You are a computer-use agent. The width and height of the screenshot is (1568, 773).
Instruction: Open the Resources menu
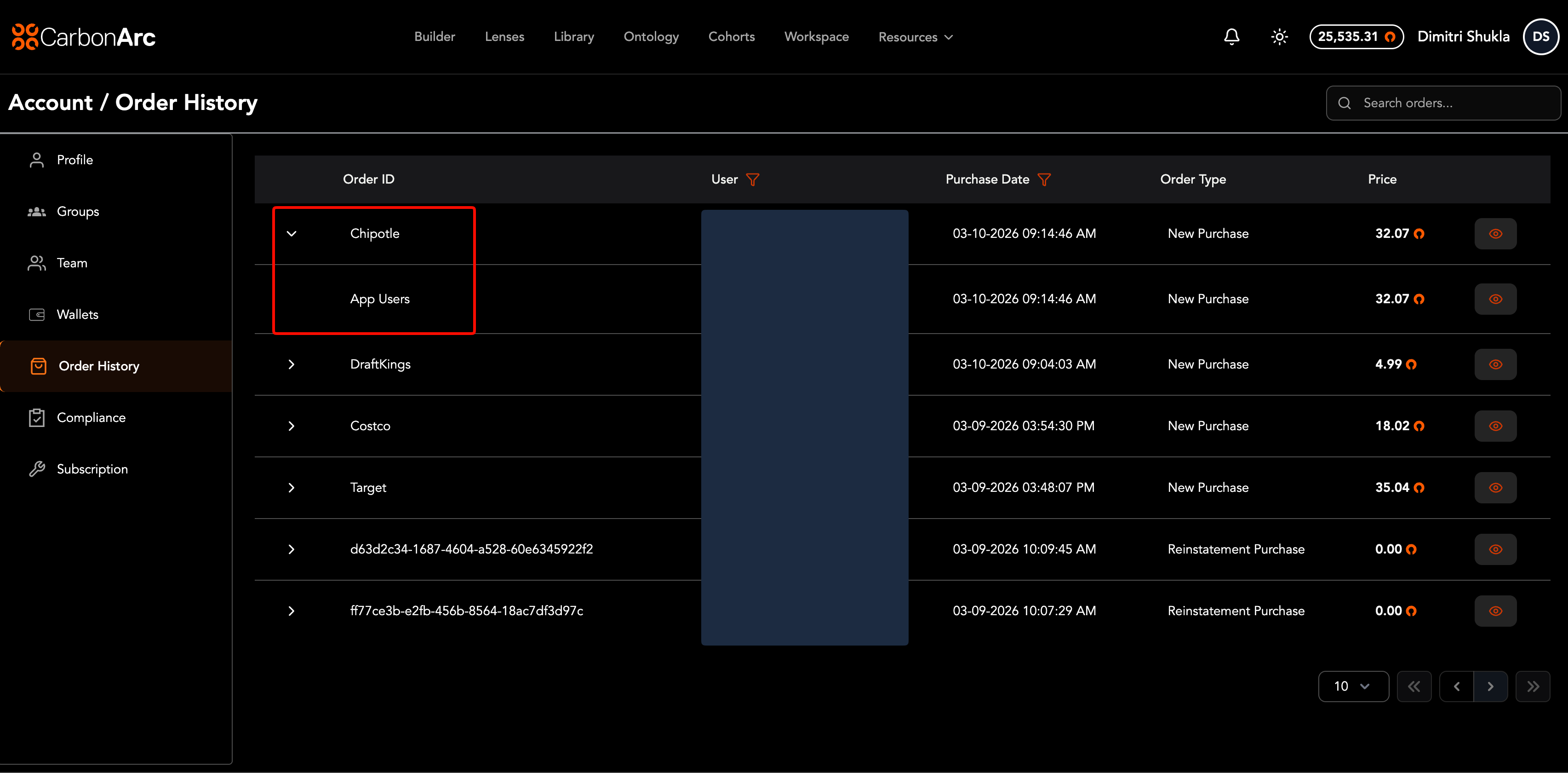click(916, 37)
